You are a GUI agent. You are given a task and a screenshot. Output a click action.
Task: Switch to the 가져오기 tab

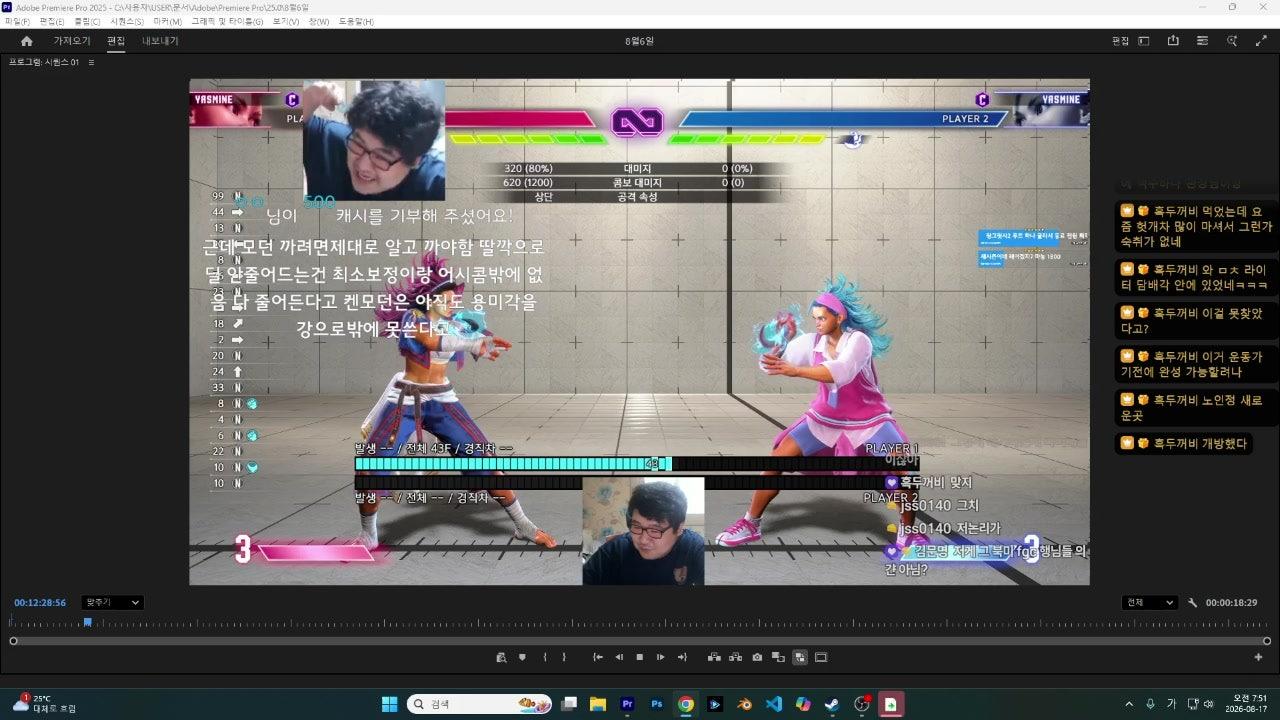click(72, 41)
